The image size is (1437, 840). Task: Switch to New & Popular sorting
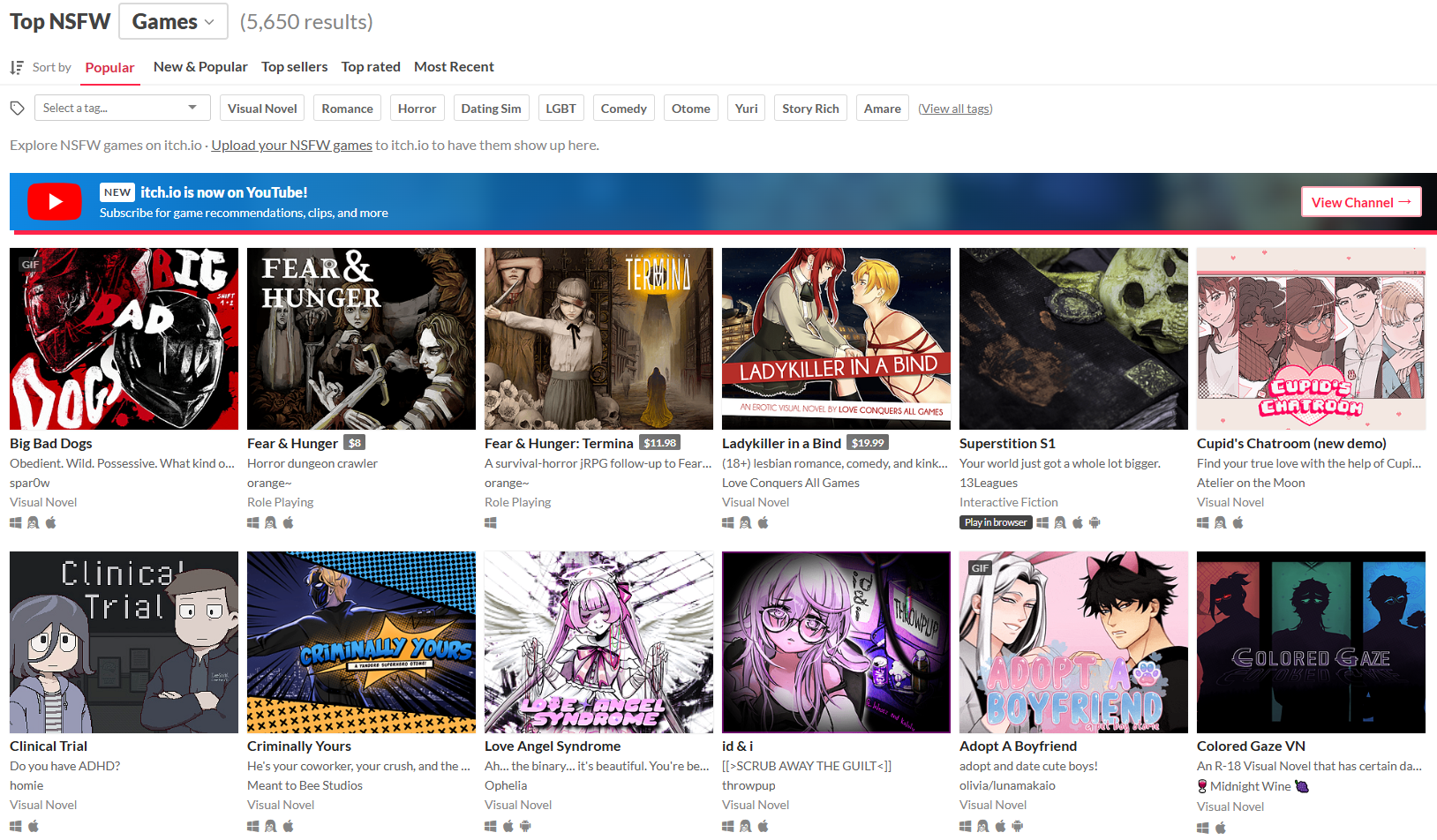click(200, 67)
